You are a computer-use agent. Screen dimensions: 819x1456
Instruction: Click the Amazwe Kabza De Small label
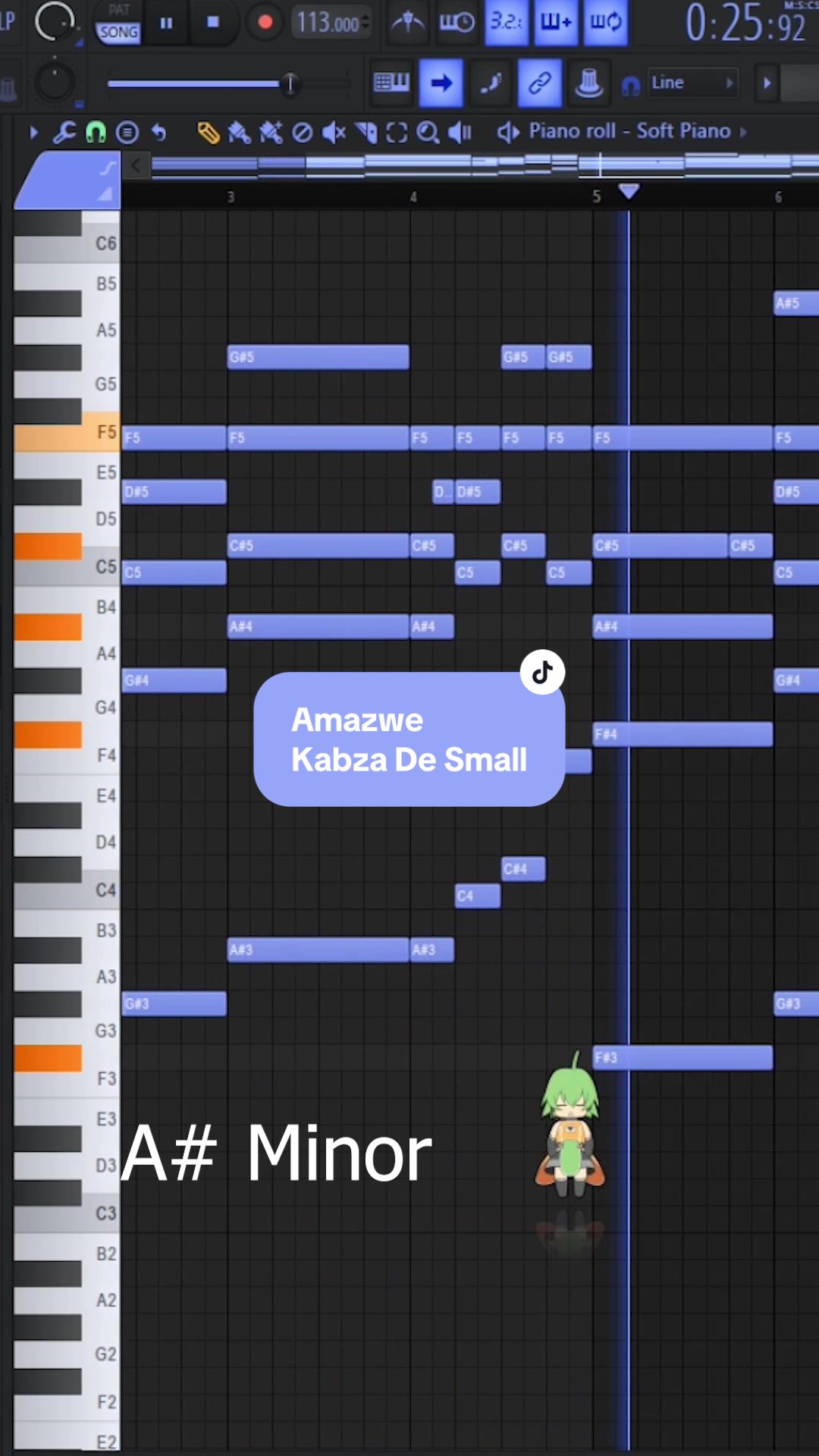click(409, 739)
